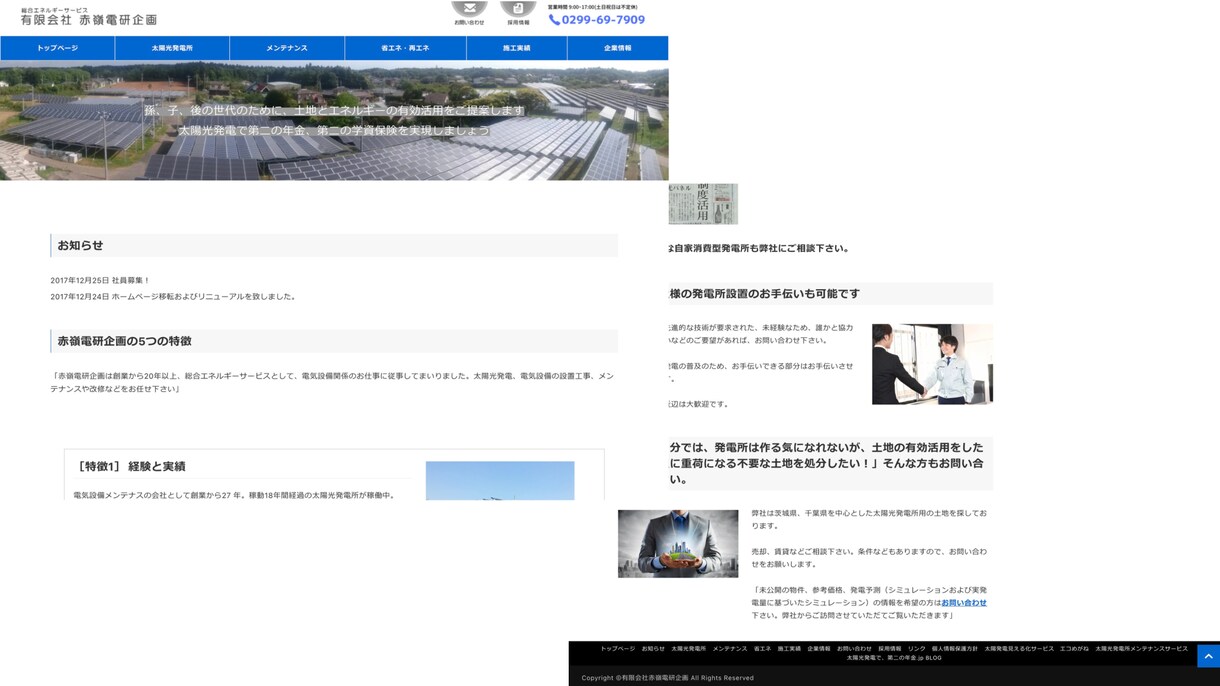The width and height of the screenshot is (1220, 686).
Task: Click the 2017年12月25日 社員募集 news entry
Action: 100,281
